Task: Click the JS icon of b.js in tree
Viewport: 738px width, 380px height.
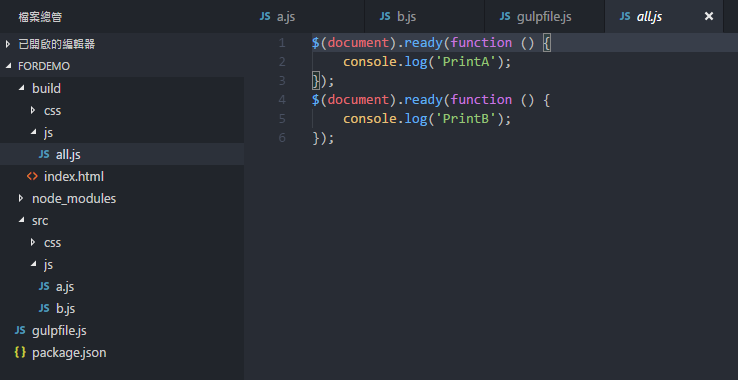Action: pos(44,308)
